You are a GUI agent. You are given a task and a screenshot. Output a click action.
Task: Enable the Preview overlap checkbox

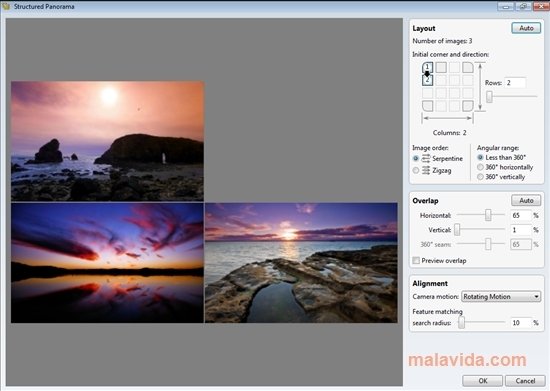tap(416, 261)
